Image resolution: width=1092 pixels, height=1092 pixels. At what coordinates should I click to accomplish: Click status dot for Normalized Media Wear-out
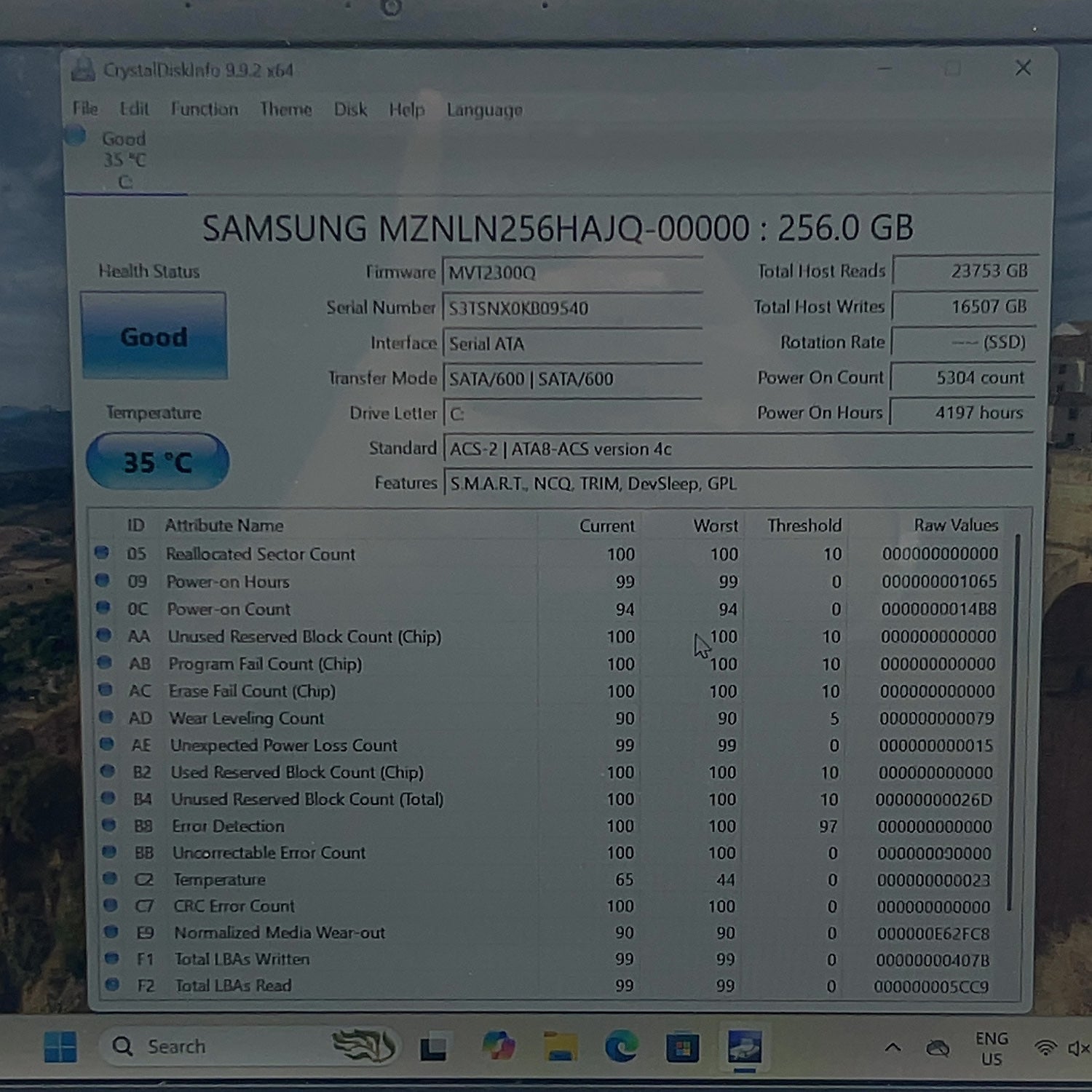click(x=111, y=932)
